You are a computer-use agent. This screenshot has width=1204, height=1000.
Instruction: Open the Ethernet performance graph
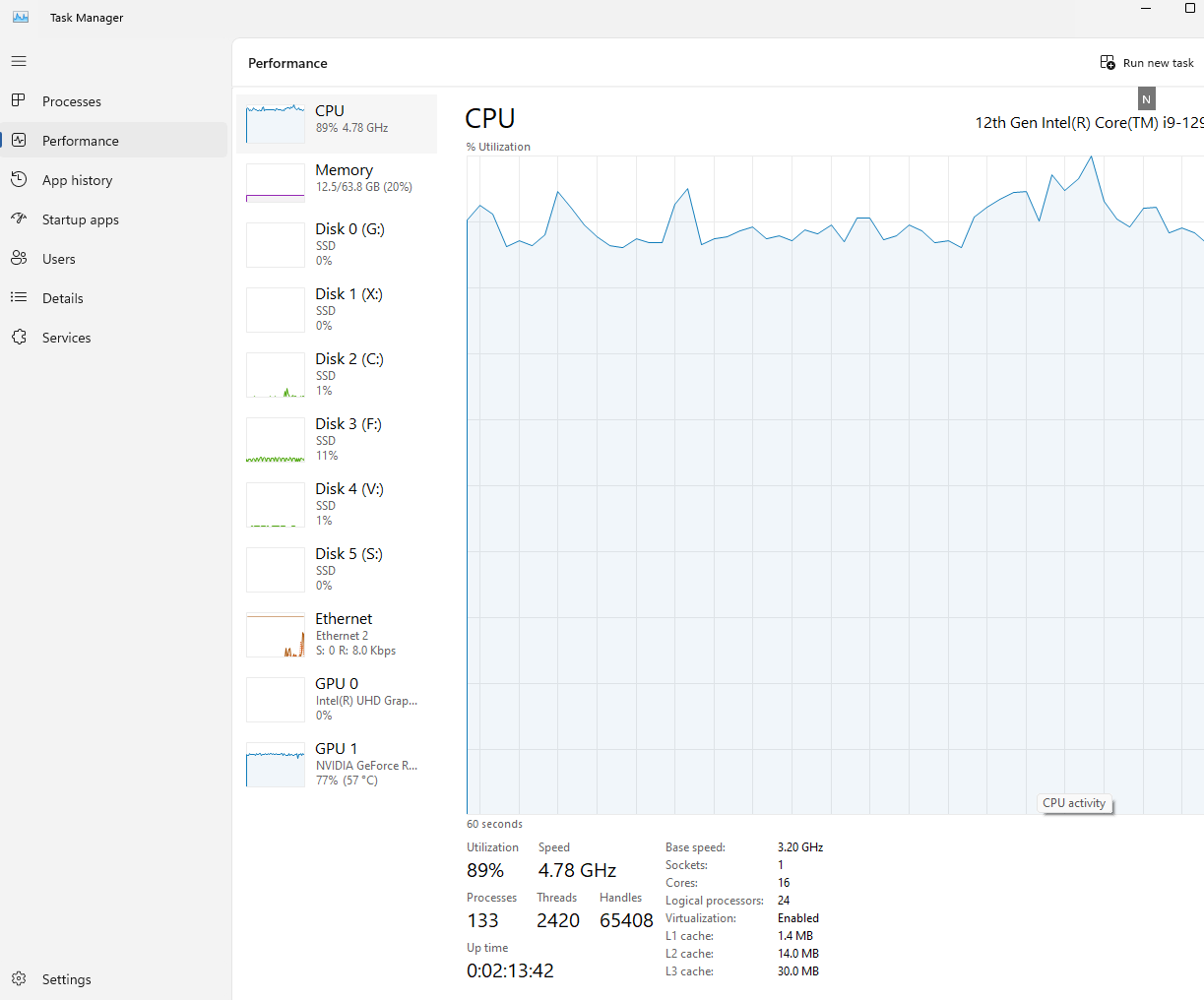click(337, 635)
